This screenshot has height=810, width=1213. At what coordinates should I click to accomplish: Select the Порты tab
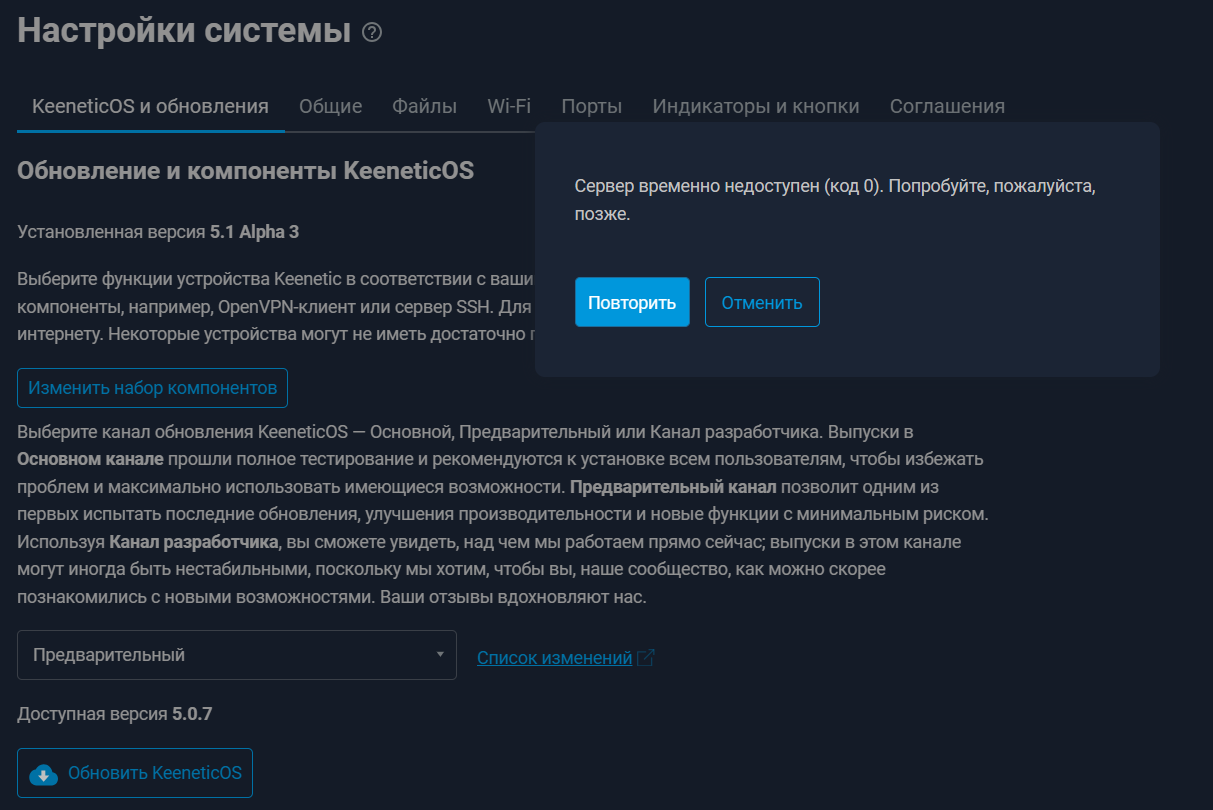[591, 106]
